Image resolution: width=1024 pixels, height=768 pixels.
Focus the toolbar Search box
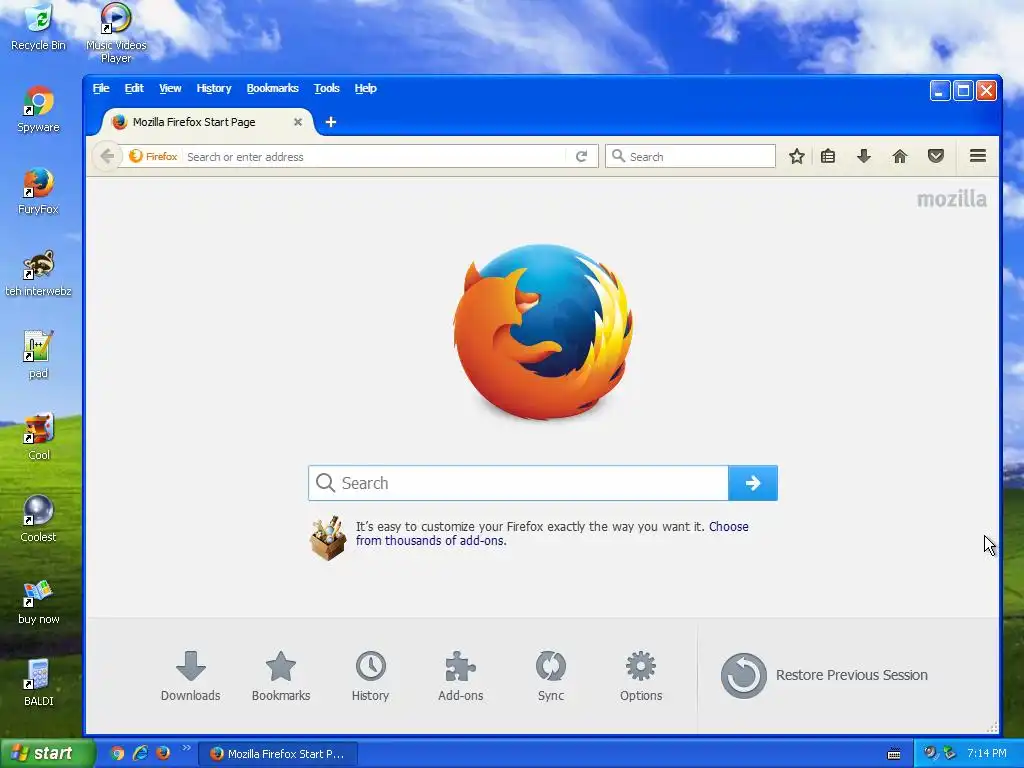(x=690, y=157)
